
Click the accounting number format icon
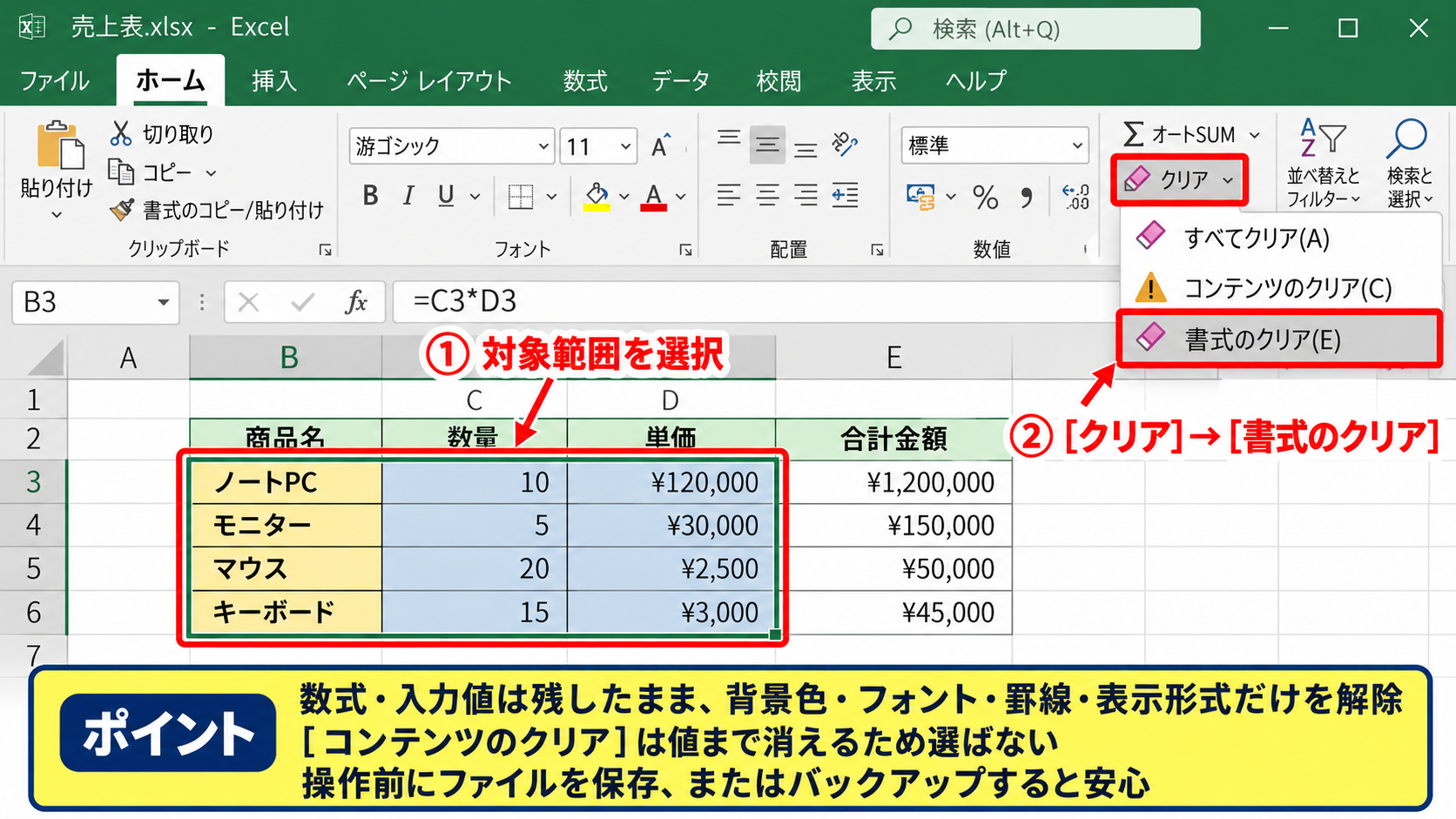920,197
